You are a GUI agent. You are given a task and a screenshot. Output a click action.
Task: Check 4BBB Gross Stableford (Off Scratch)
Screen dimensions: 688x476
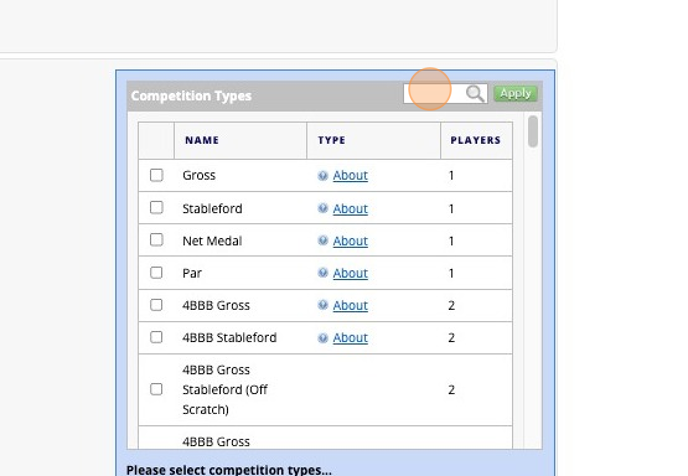(x=156, y=389)
